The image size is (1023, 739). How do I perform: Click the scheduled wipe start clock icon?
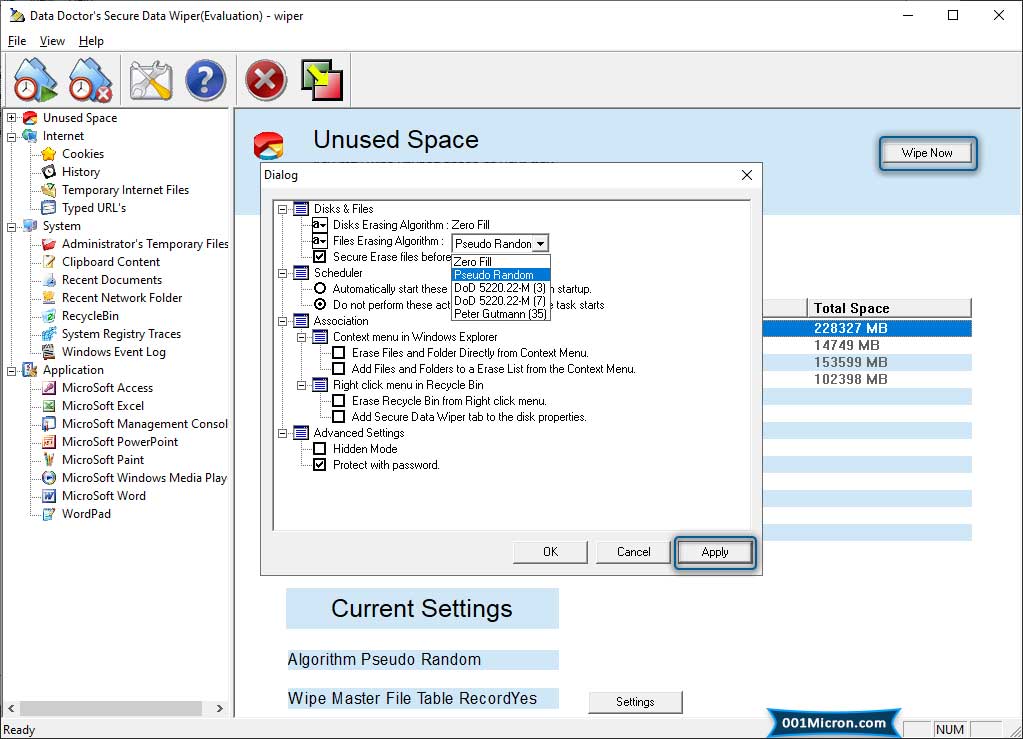click(x=36, y=79)
